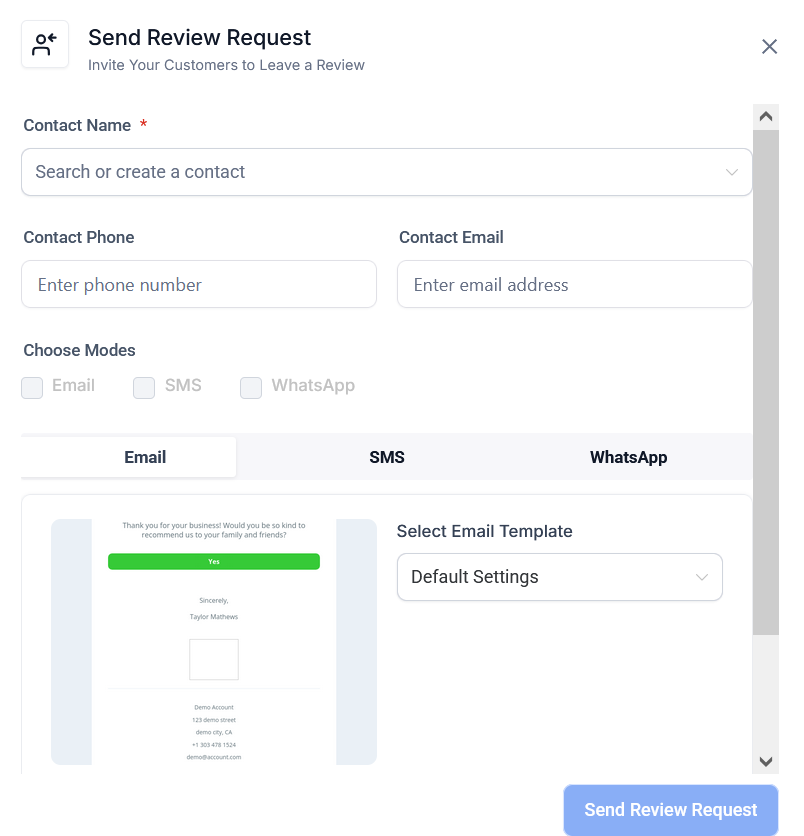Open the Select Email Template dropdown
This screenshot has width=804, height=836.
pyautogui.click(x=559, y=577)
